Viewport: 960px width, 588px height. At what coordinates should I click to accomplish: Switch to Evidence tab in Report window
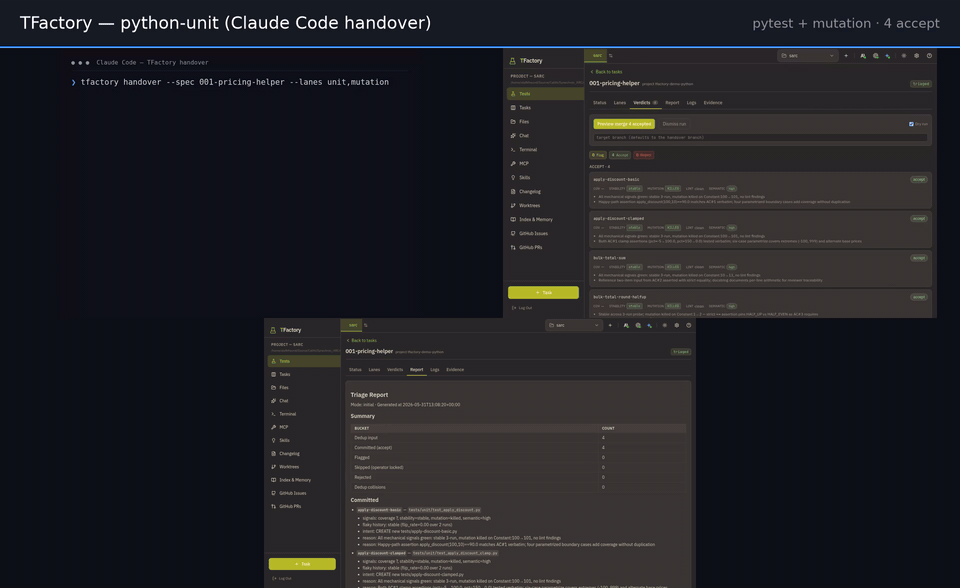(455, 370)
